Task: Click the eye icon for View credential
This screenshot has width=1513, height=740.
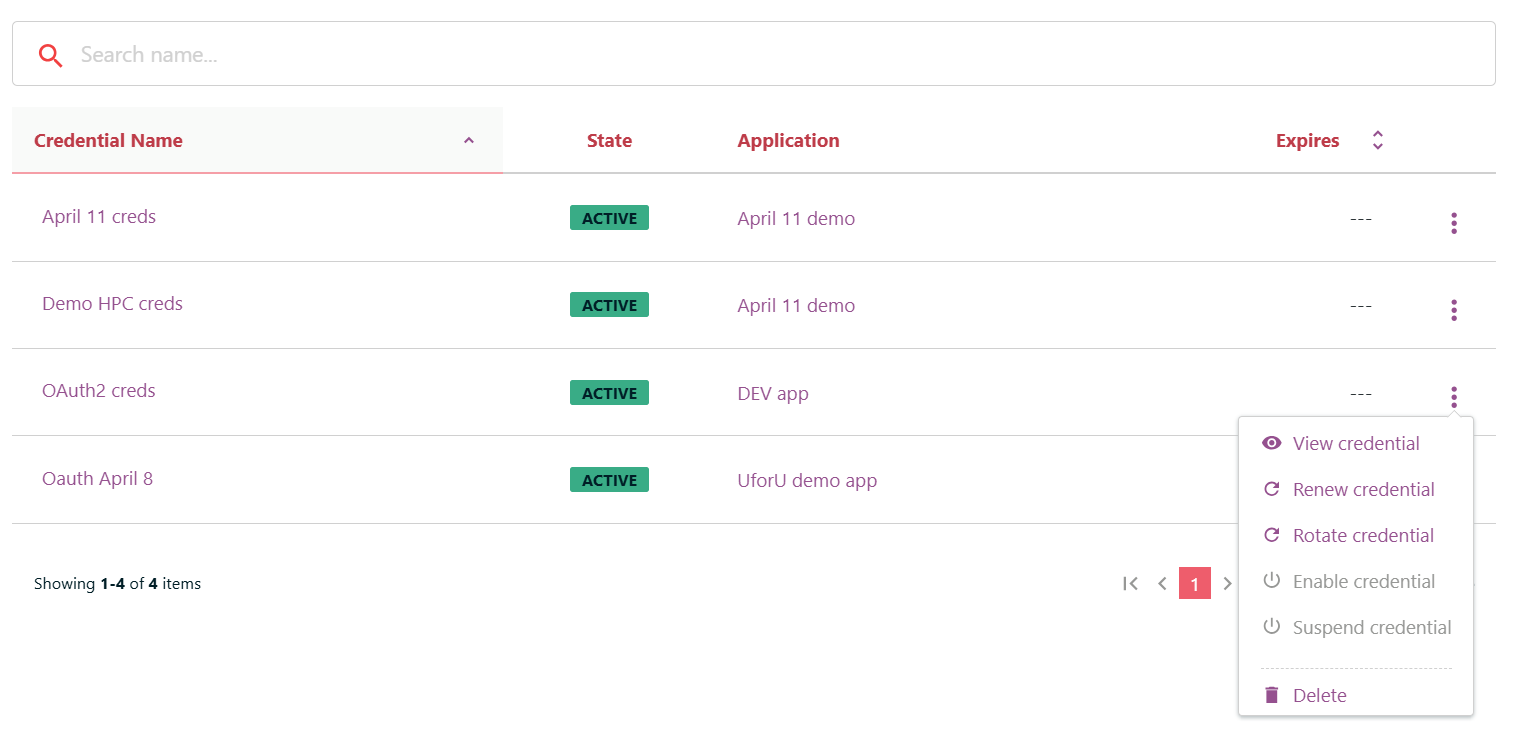Action: (x=1271, y=443)
